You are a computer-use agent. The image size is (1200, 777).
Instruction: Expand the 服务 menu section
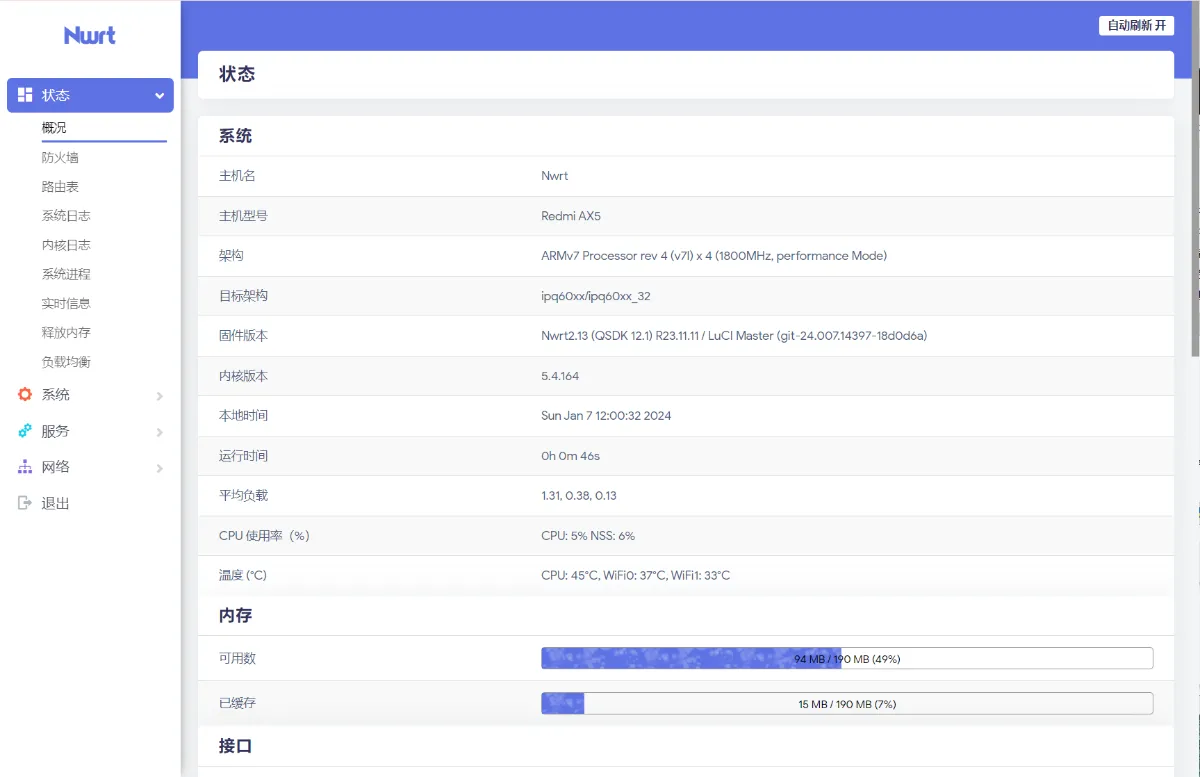click(x=55, y=431)
